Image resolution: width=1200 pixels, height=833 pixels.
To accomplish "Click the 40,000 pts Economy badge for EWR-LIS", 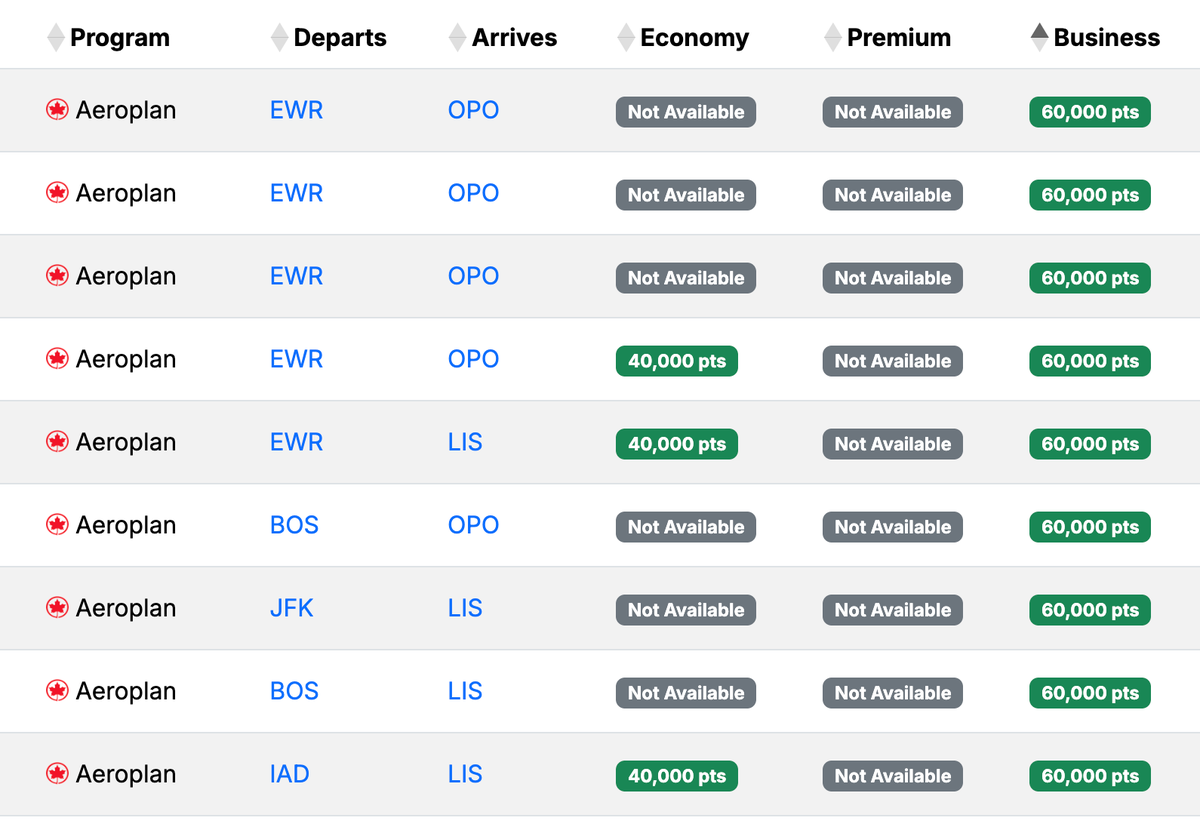I will pyautogui.click(x=676, y=444).
